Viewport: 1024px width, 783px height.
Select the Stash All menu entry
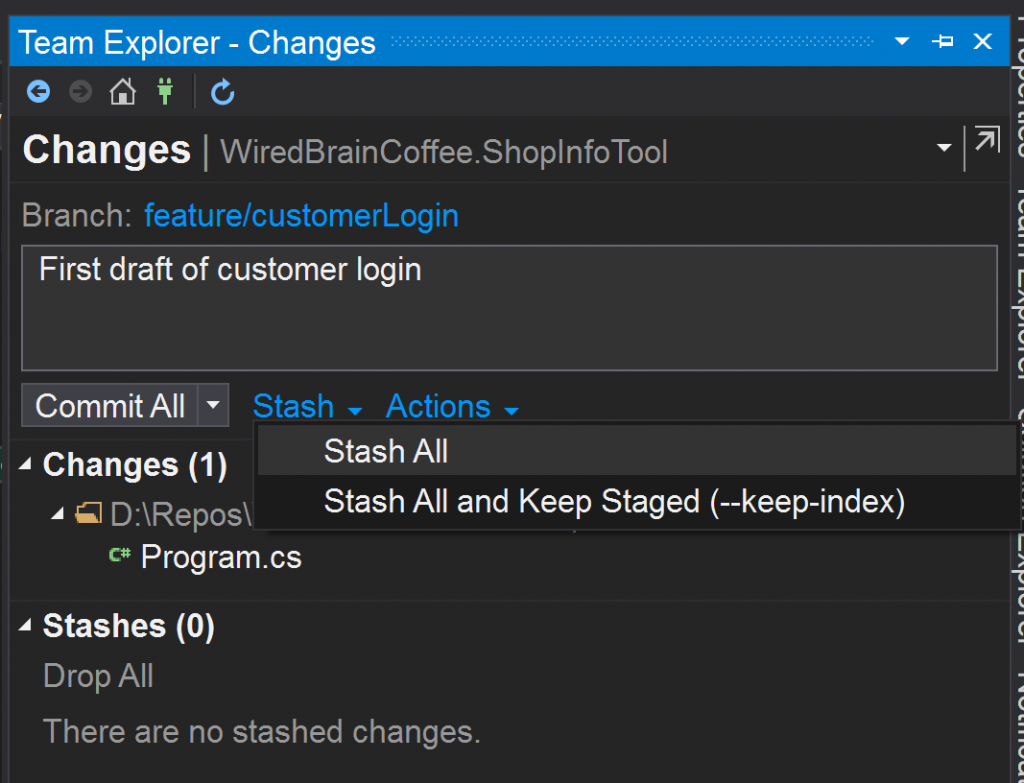click(x=637, y=451)
